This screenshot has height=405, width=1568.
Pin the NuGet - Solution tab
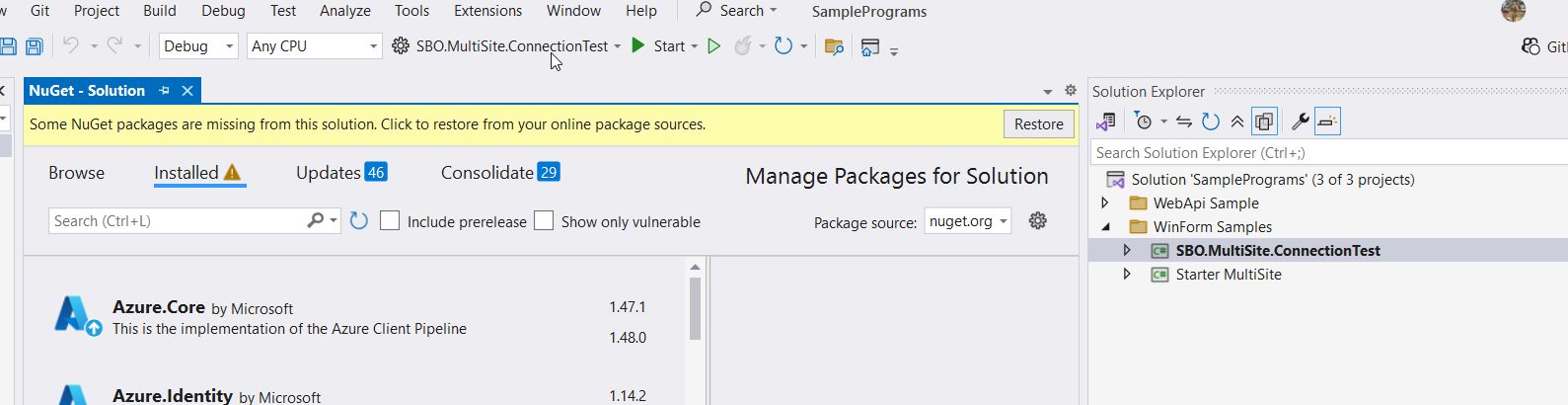164,91
